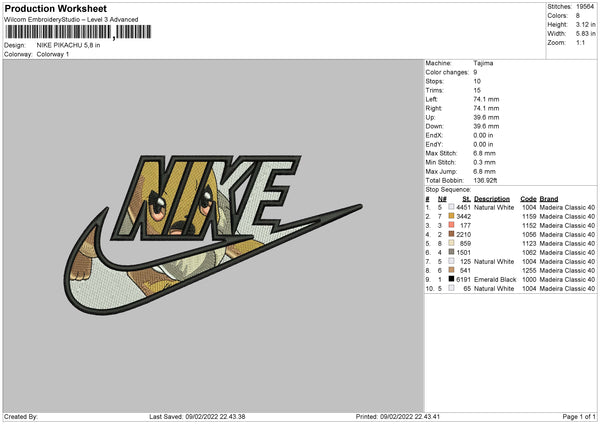Click the orange swatch for stitch count 3442
Image resolution: width=600 pixels, height=424 pixels.
[x=451, y=216]
